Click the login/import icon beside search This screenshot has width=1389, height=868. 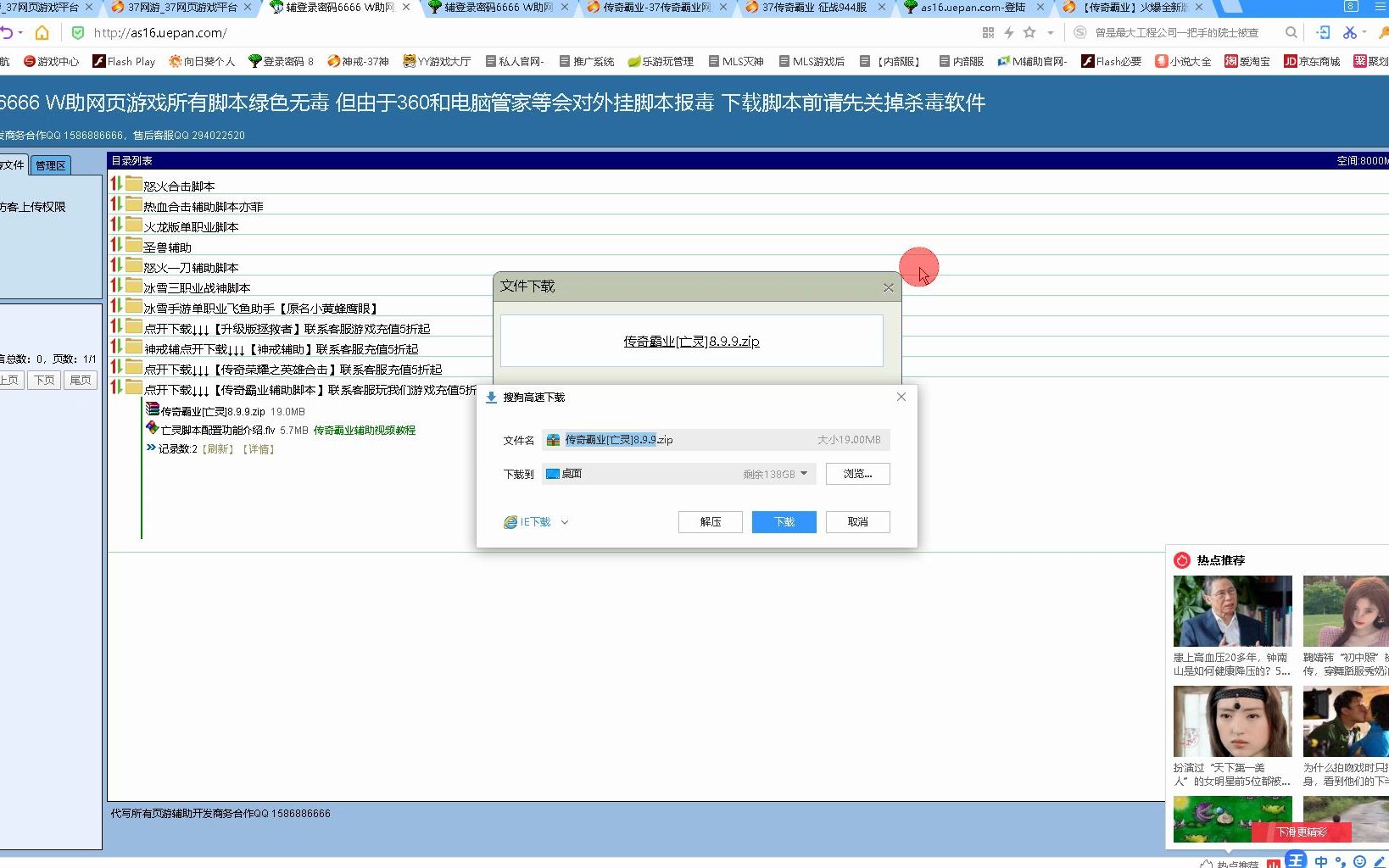(1323, 32)
